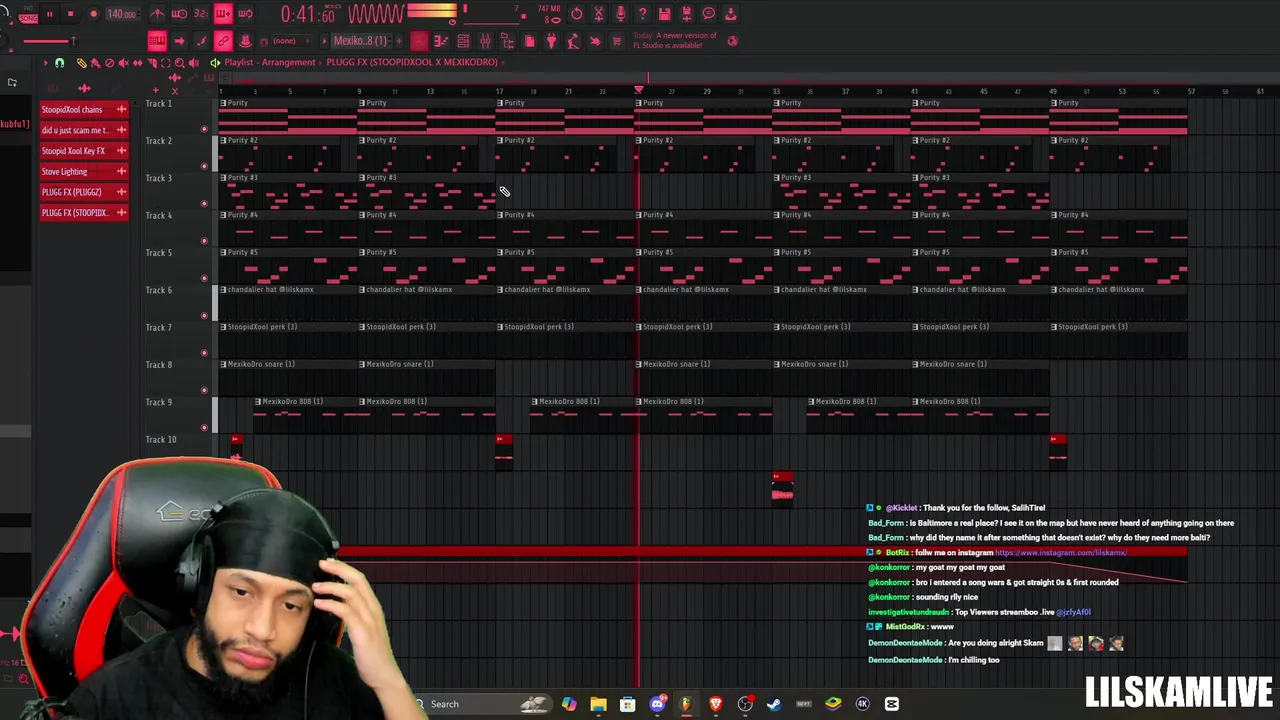
Task: Click the 140.000 tempo field
Action: pyautogui.click(x=122, y=14)
